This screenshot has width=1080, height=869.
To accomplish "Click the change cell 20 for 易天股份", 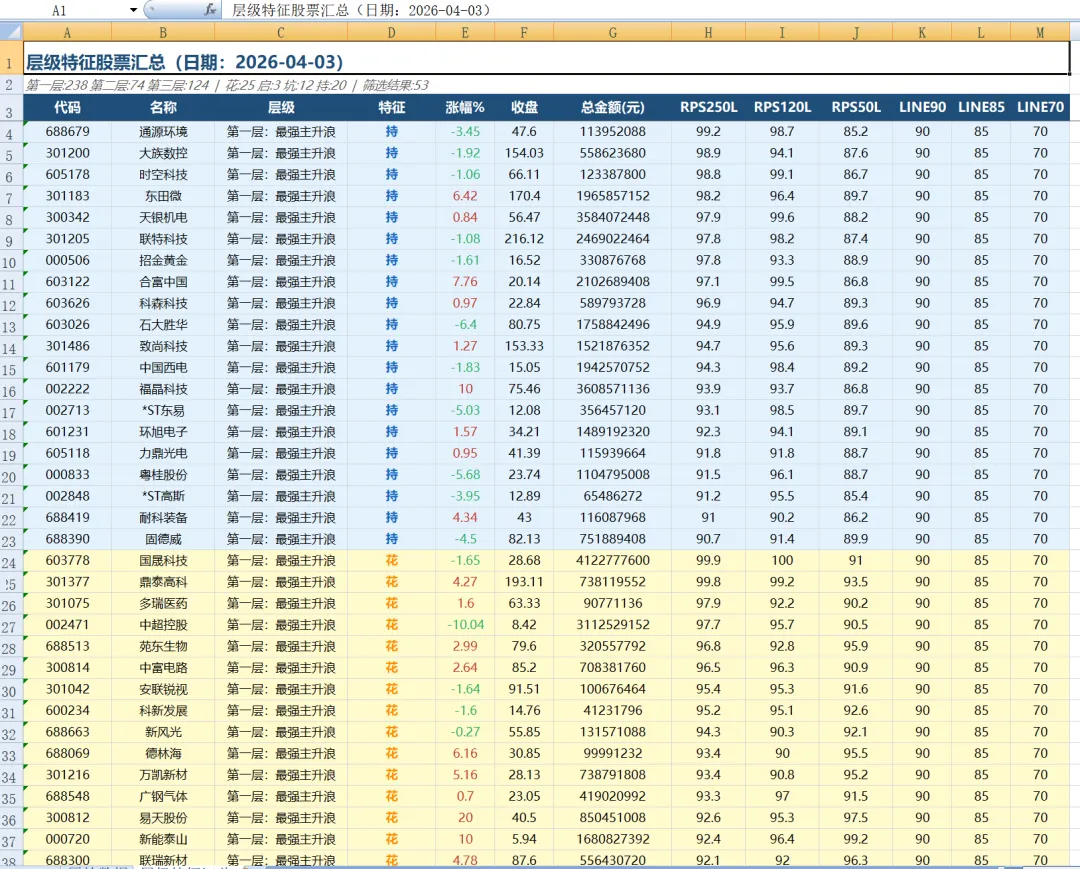I will (x=465, y=817).
